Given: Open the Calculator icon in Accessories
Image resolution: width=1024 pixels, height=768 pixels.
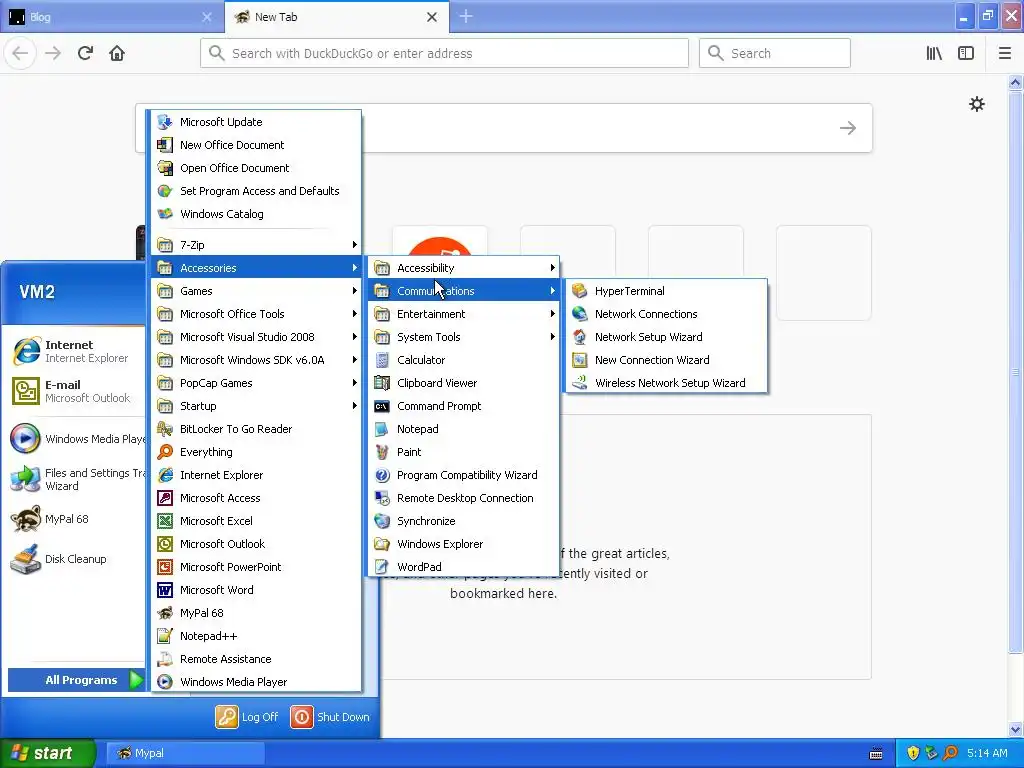Looking at the screenshot, I should coord(382,360).
